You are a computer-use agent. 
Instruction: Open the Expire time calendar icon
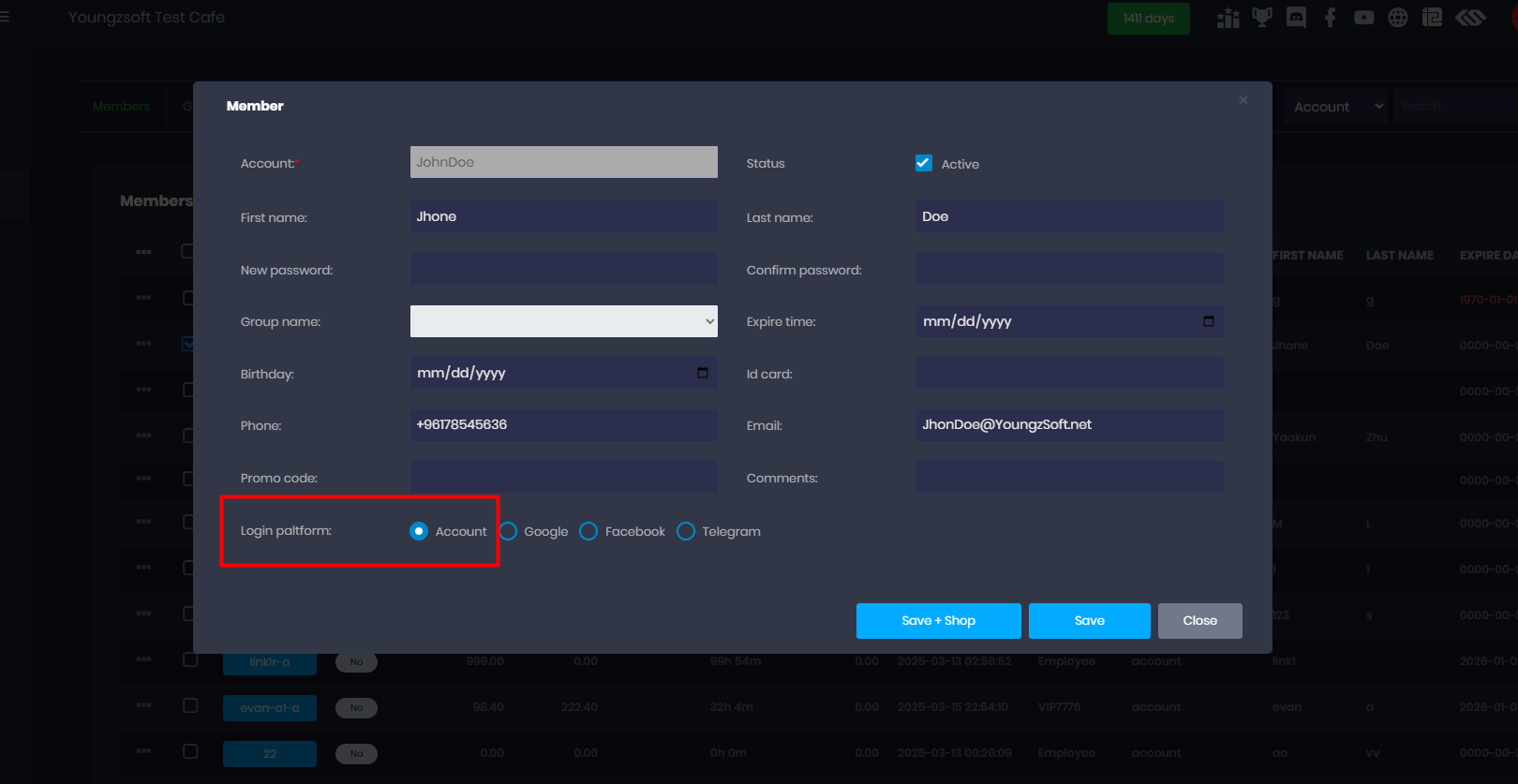(x=1209, y=321)
